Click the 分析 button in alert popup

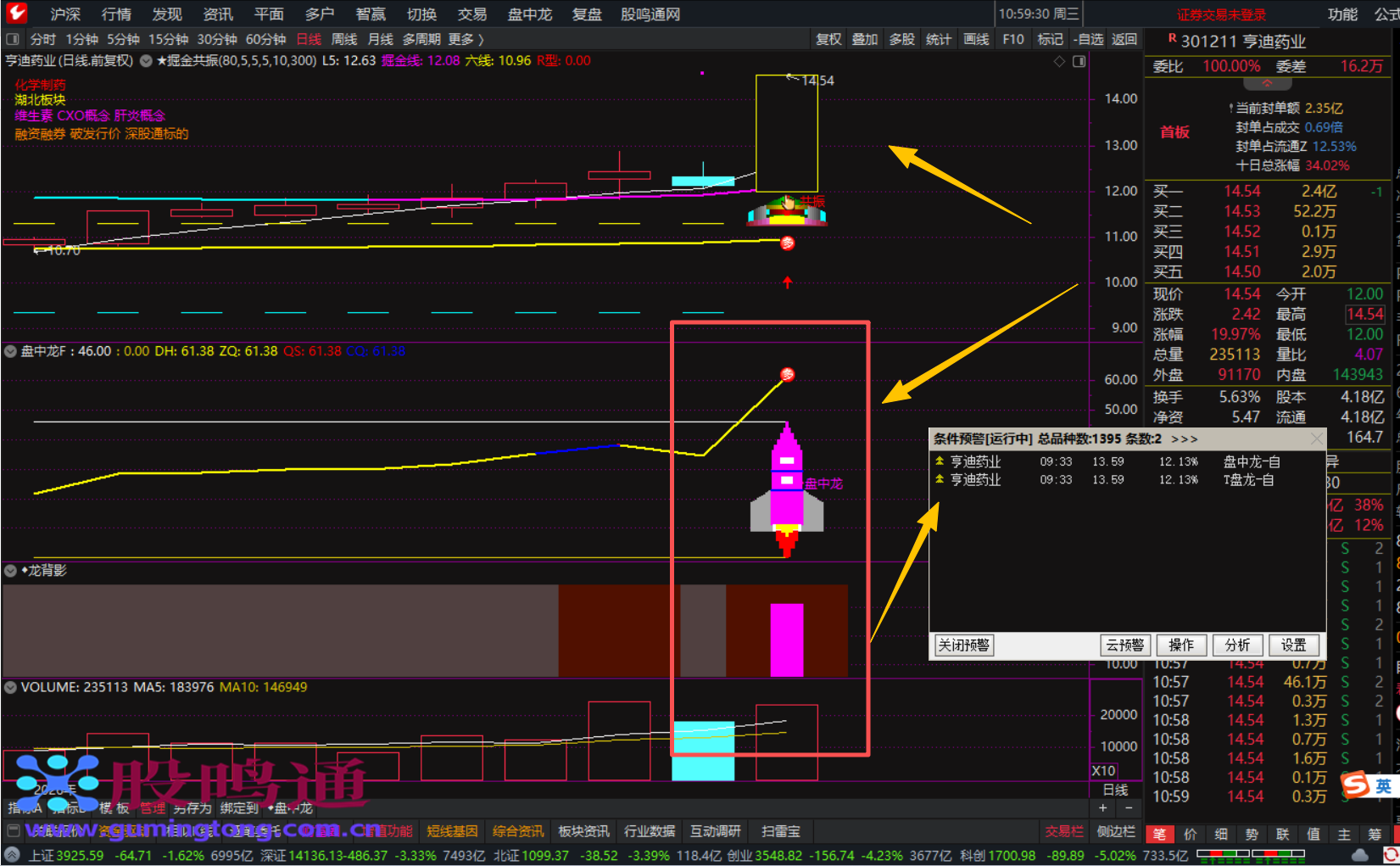pos(1237,645)
